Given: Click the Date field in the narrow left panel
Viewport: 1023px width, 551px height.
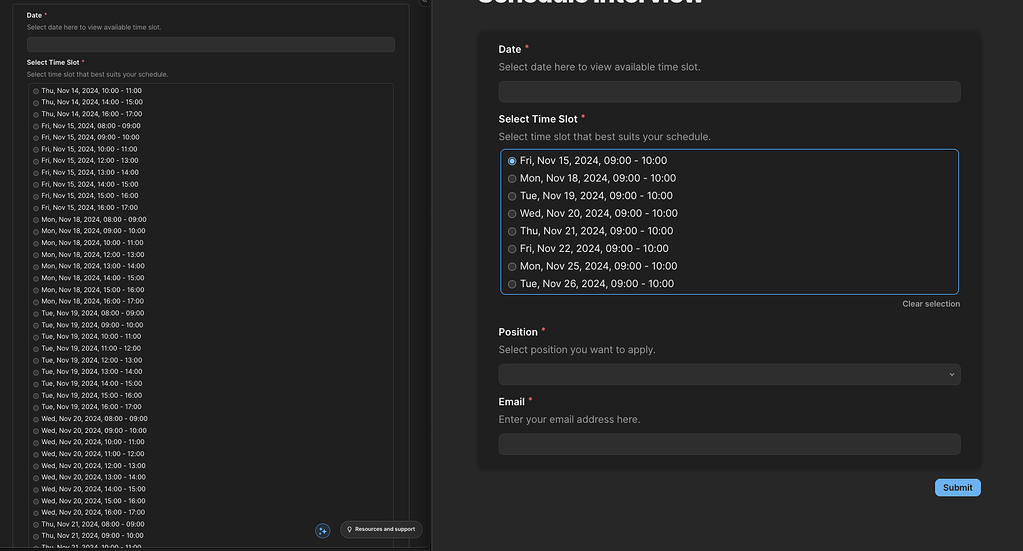Looking at the screenshot, I should coord(210,45).
